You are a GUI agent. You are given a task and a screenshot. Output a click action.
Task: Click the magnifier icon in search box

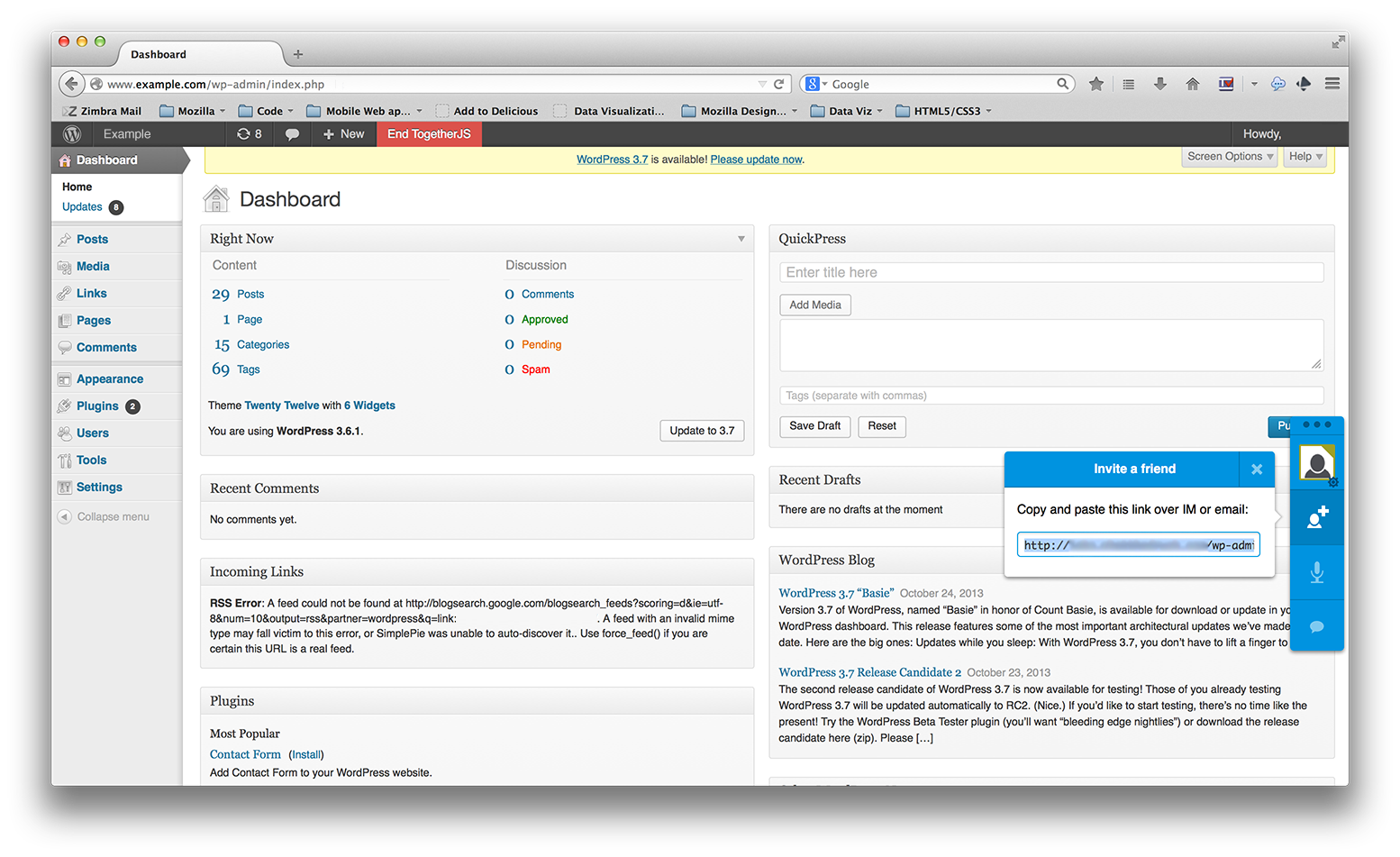coord(1063,84)
